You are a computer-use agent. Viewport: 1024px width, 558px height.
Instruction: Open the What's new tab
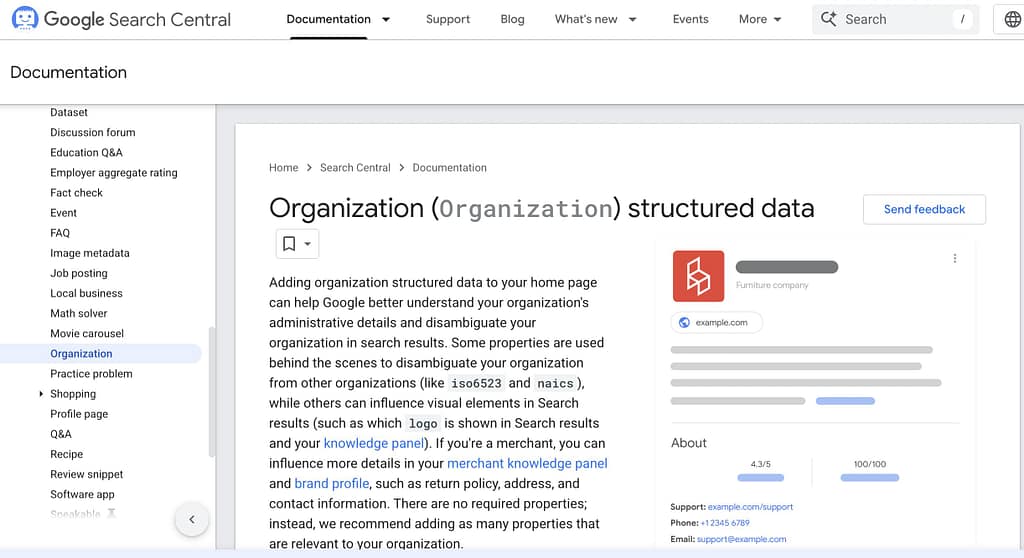[586, 20]
